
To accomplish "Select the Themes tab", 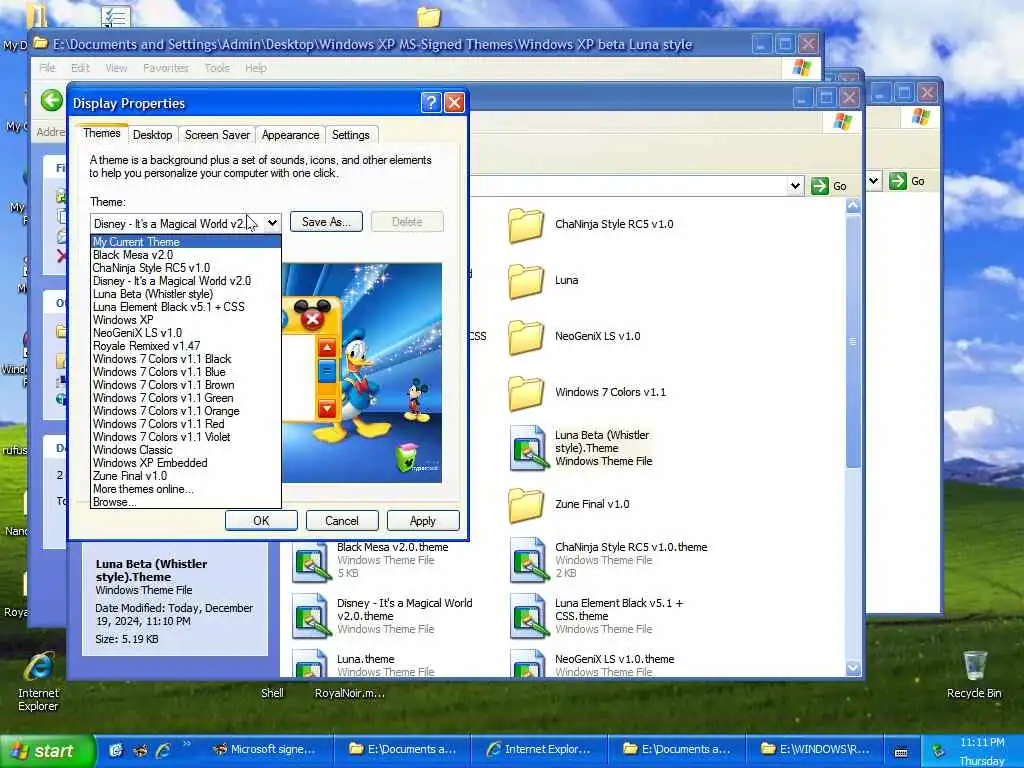I will click(101, 133).
